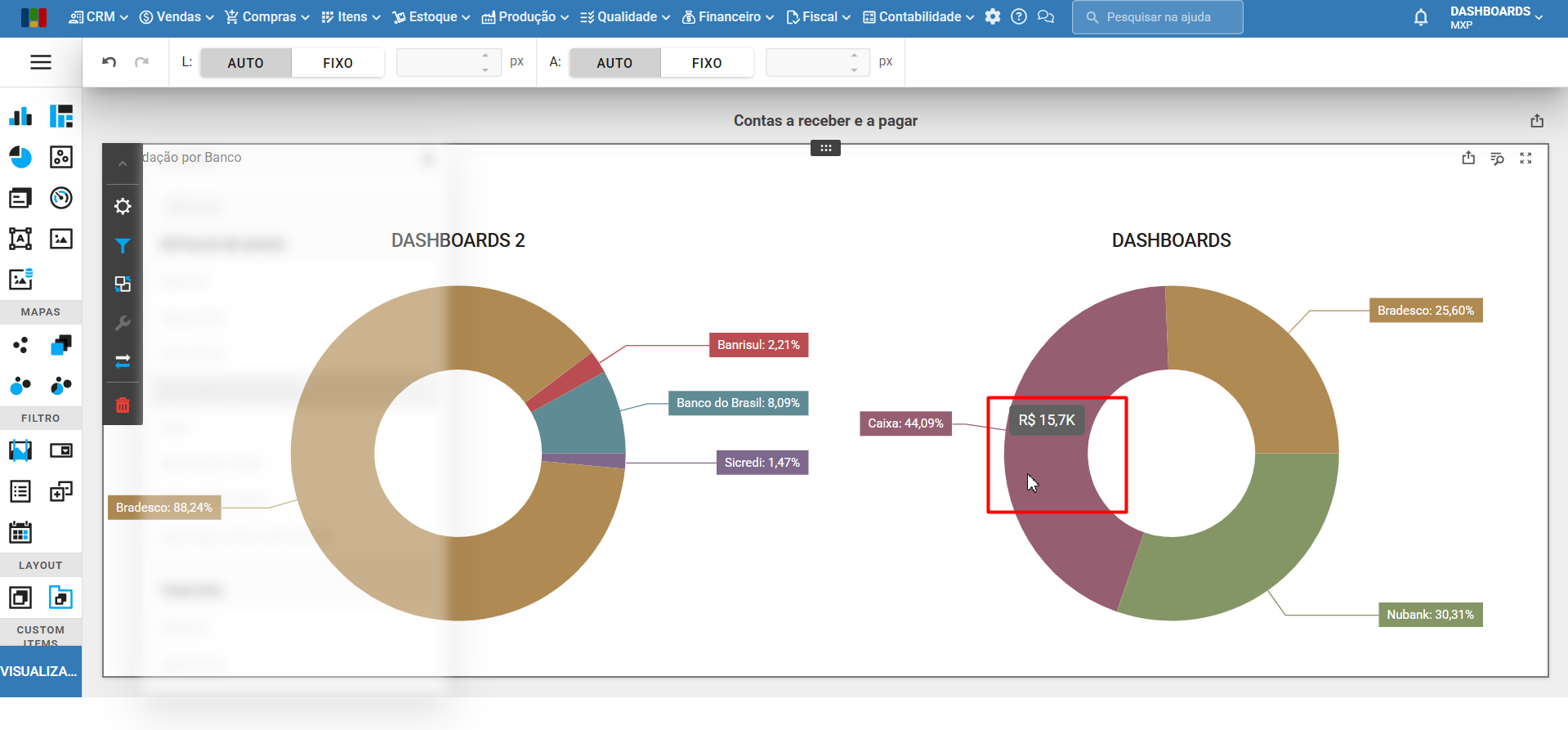Open the Estoque menu
This screenshot has height=730, width=1568.
tap(431, 17)
